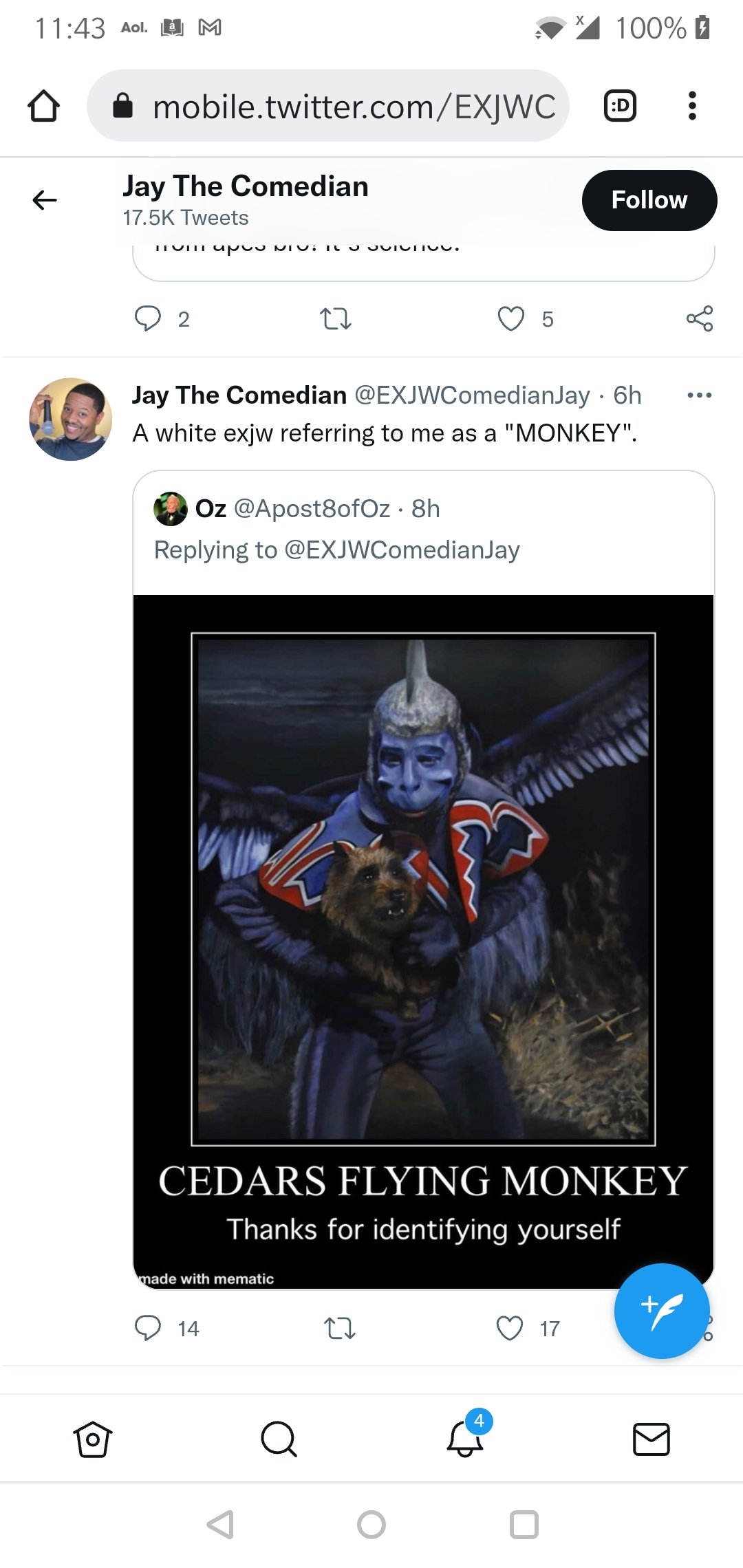Open Chrome three-dot overflow menu
The height and width of the screenshot is (1568, 743).
(x=692, y=106)
